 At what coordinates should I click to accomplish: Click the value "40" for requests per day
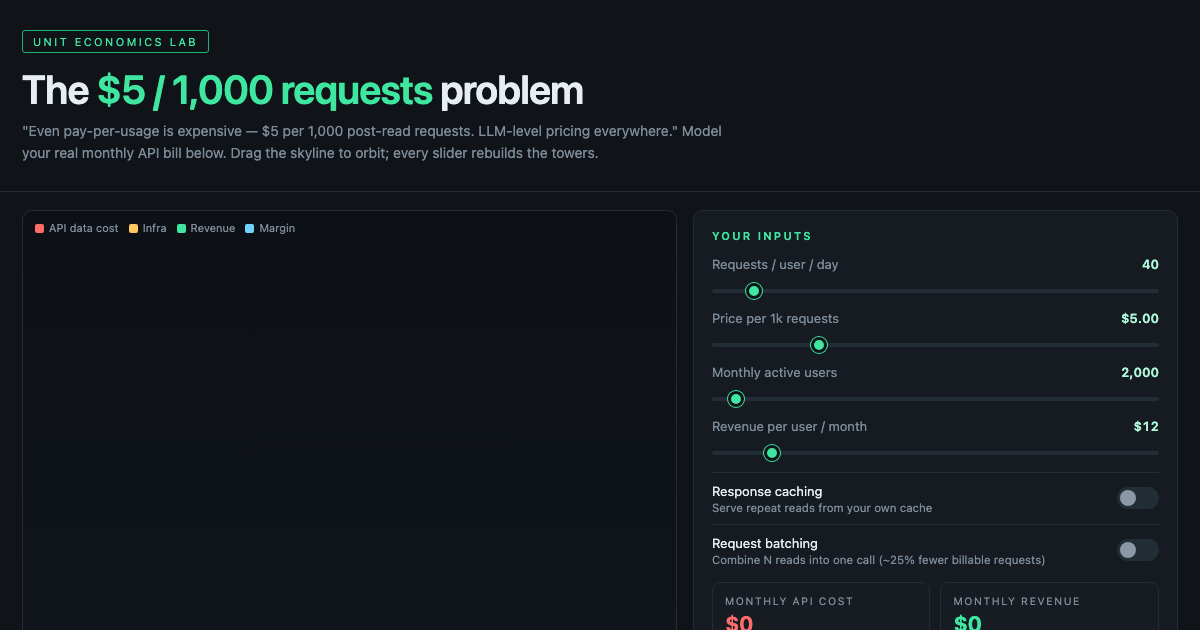pyautogui.click(x=1150, y=265)
